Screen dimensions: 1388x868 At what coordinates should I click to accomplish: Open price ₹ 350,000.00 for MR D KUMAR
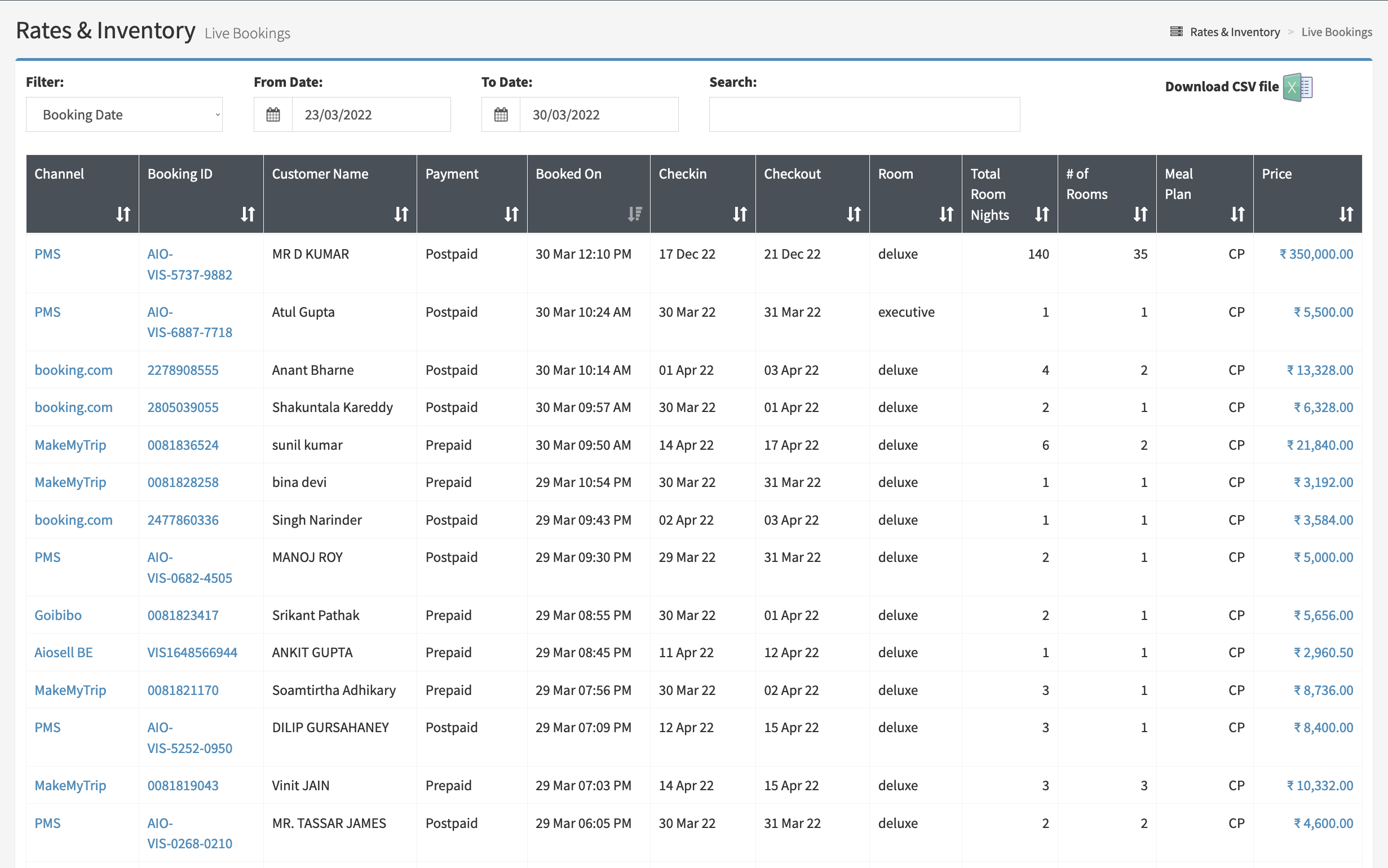pyautogui.click(x=1316, y=254)
